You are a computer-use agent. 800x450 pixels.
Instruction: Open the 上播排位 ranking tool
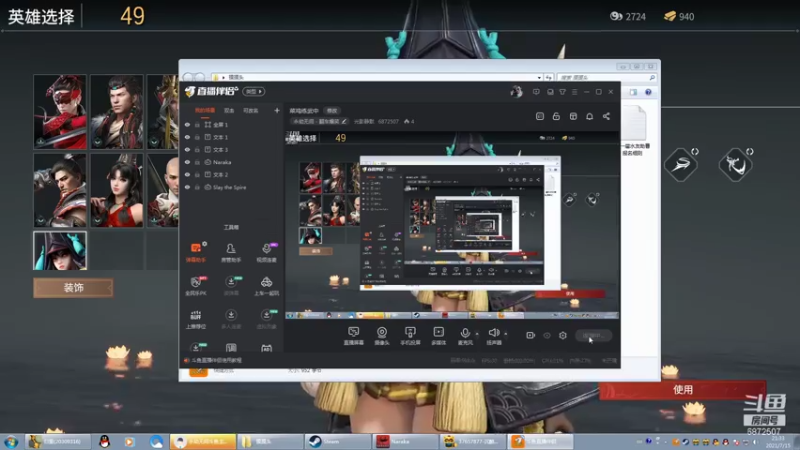[196, 319]
